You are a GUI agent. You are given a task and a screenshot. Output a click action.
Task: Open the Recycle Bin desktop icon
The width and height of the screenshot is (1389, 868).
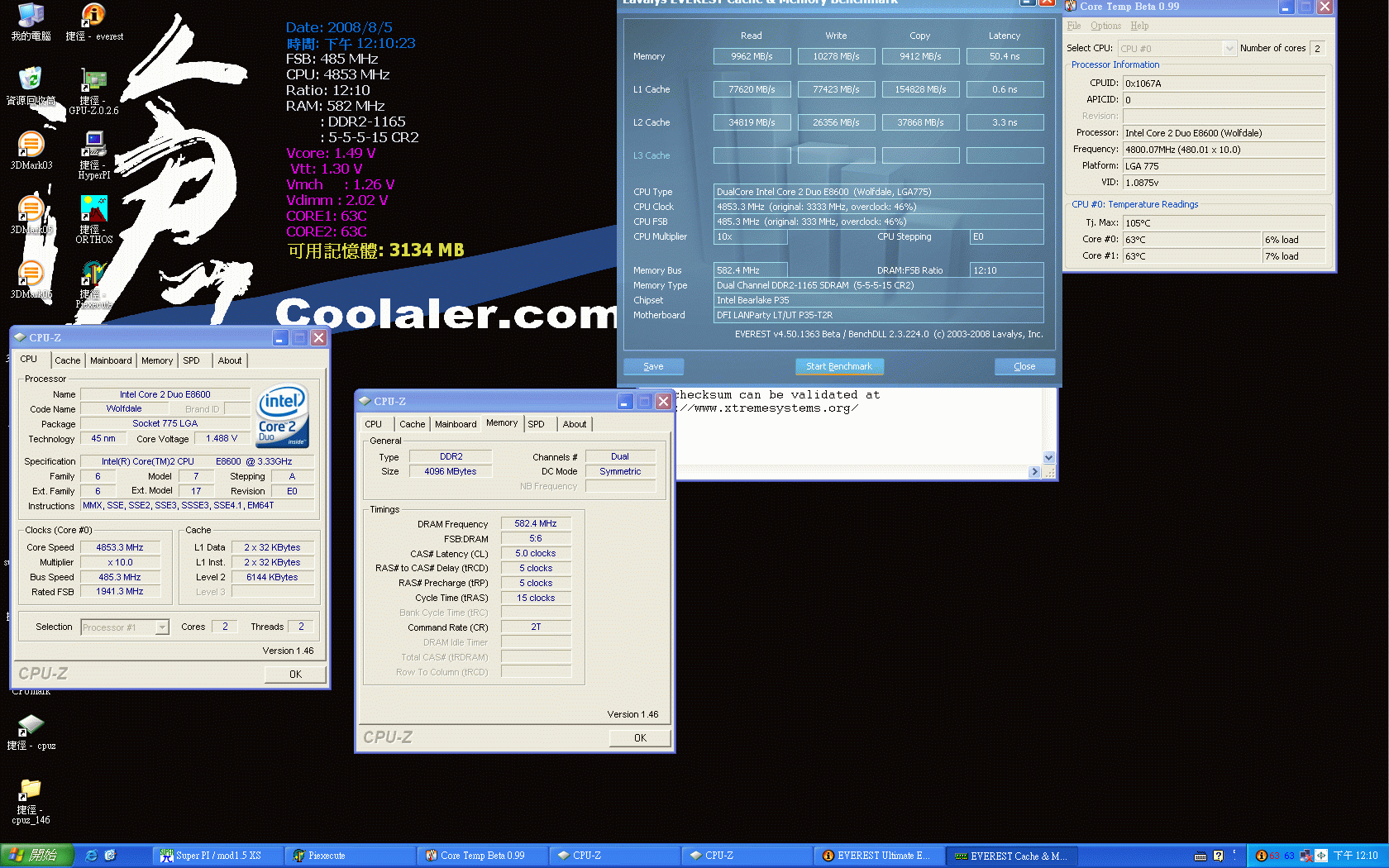31,87
